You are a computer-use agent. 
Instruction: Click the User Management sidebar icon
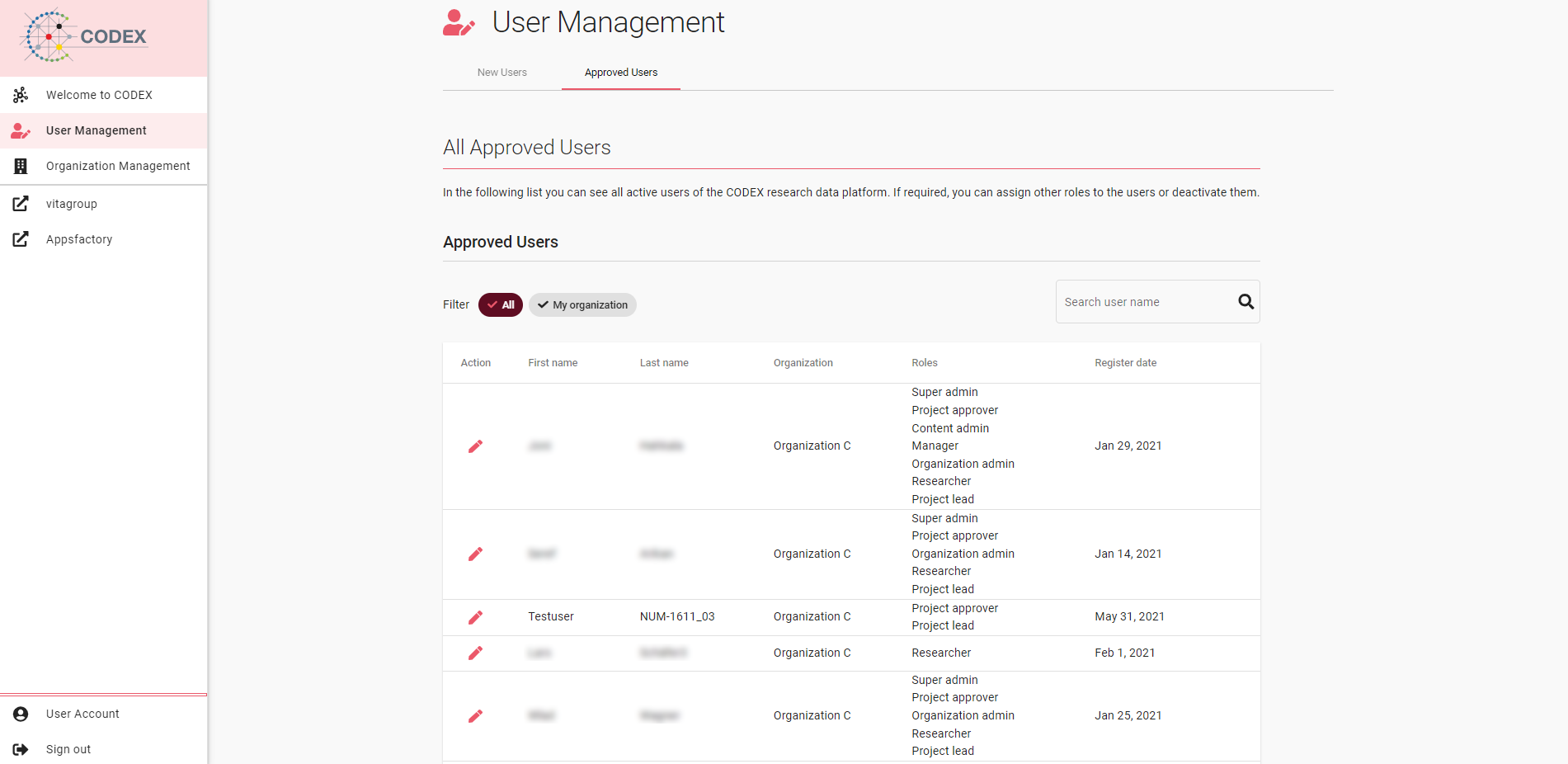point(21,130)
